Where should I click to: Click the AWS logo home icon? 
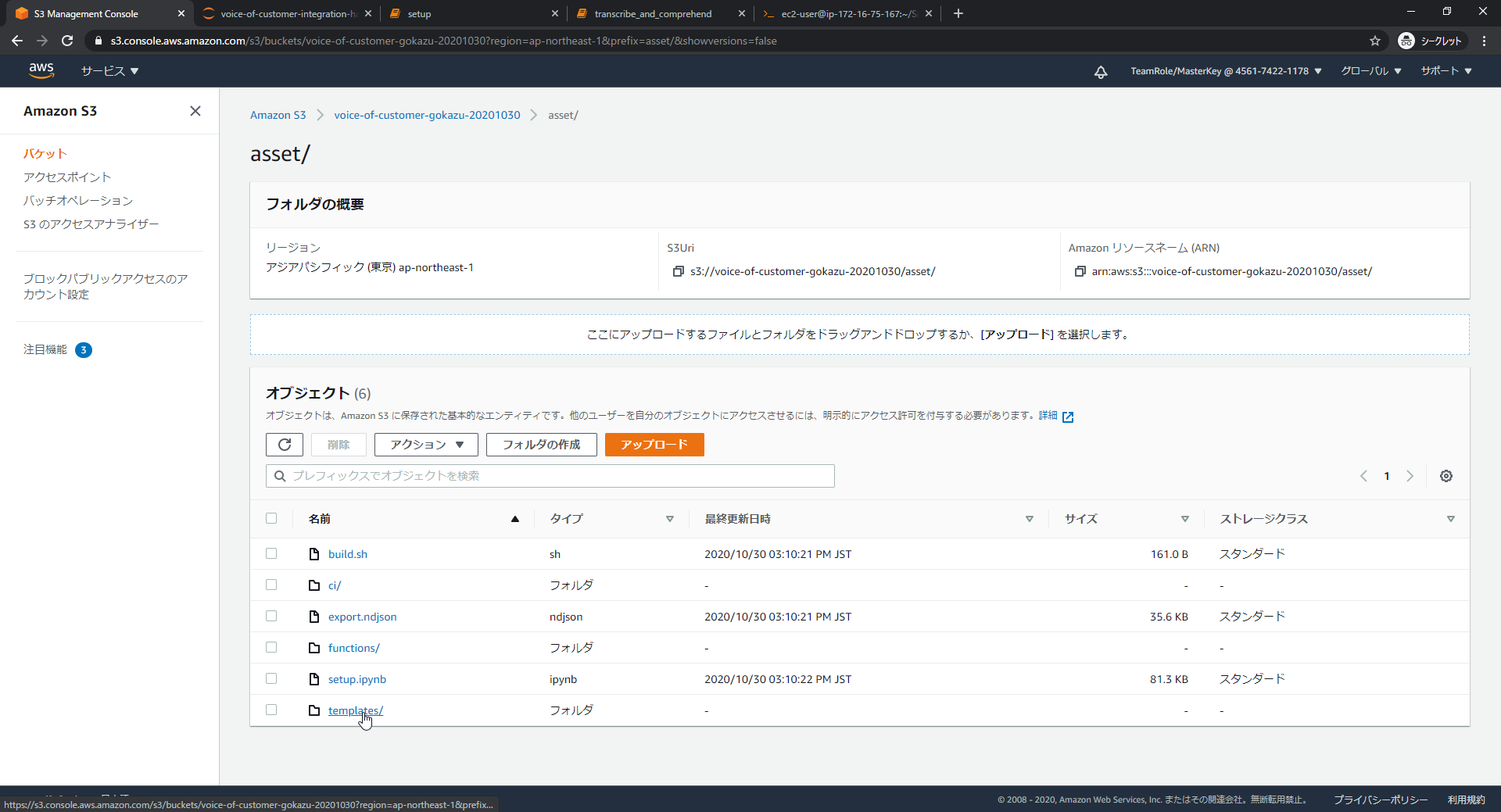tap(41, 70)
